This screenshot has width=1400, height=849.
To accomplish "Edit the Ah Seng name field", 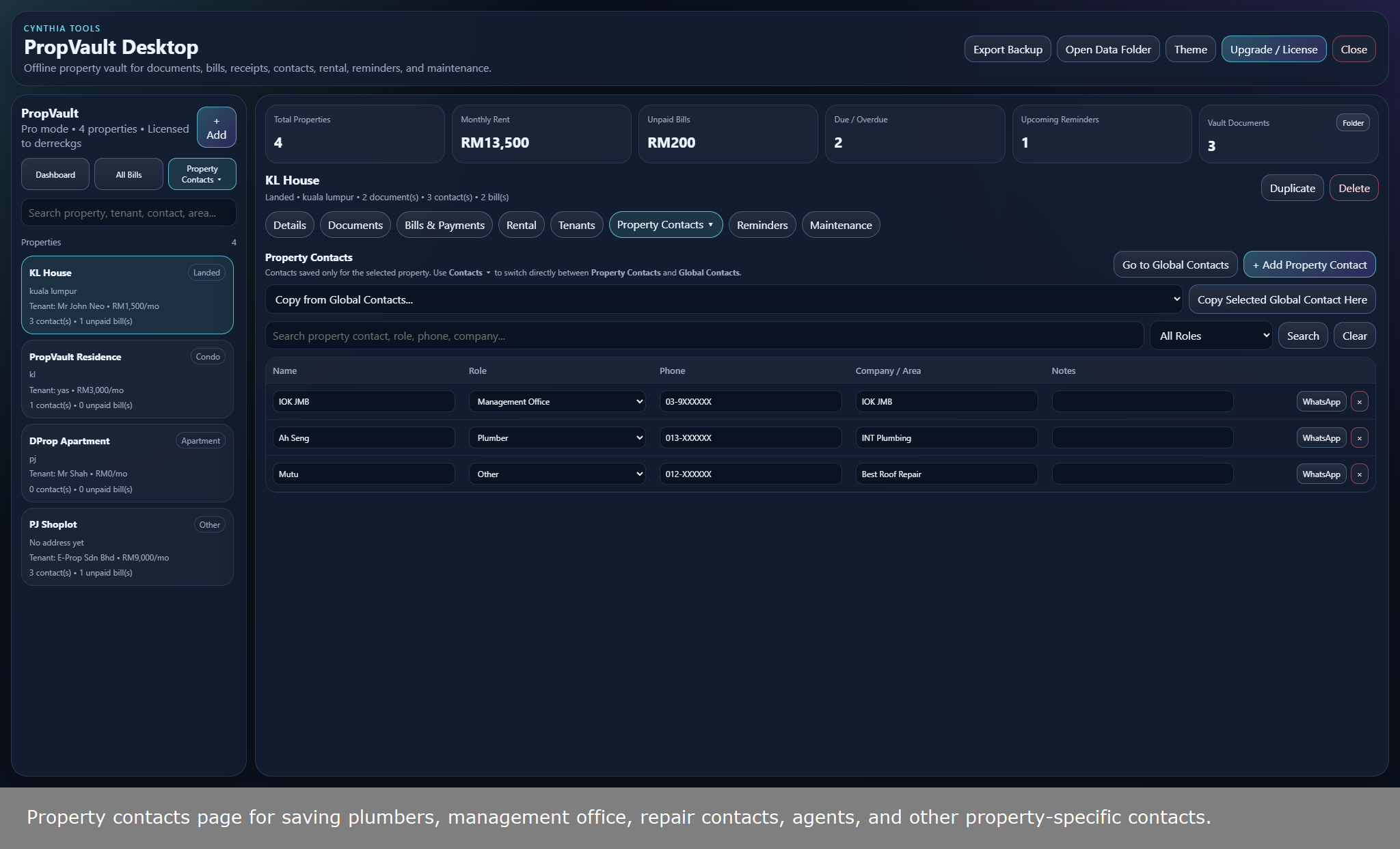I will pyautogui.click(x=364, y=438).
